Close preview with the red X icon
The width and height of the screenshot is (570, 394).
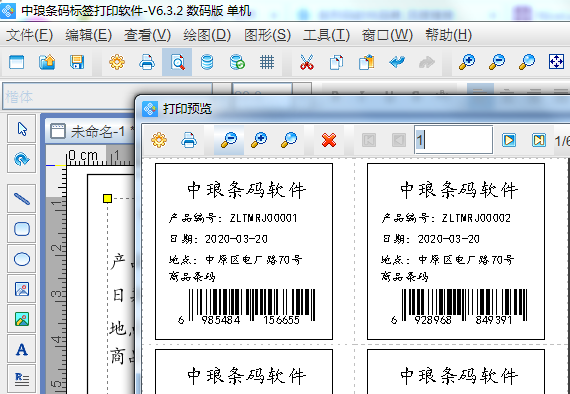coord(329,140)
